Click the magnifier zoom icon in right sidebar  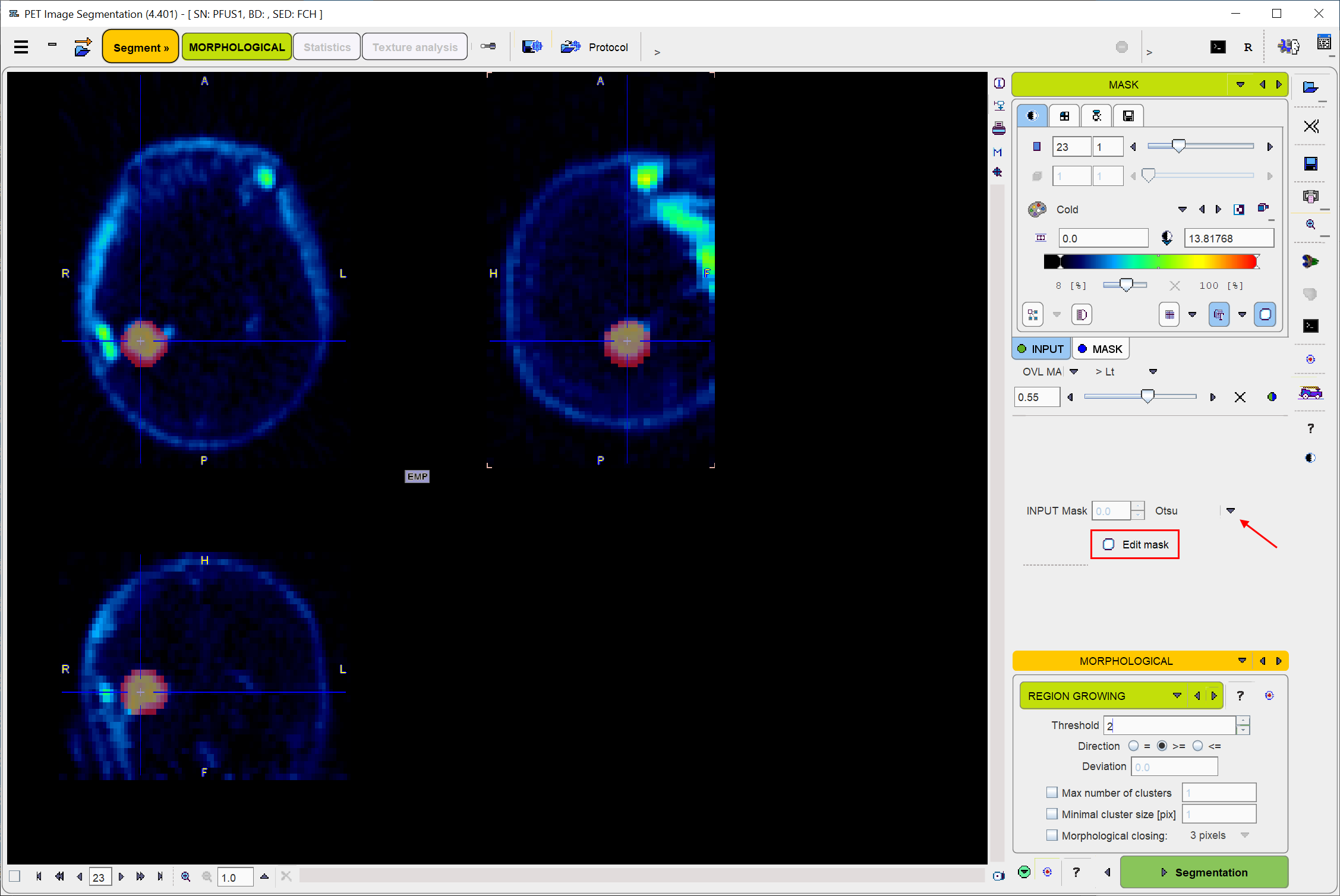tap(1310, 225)
